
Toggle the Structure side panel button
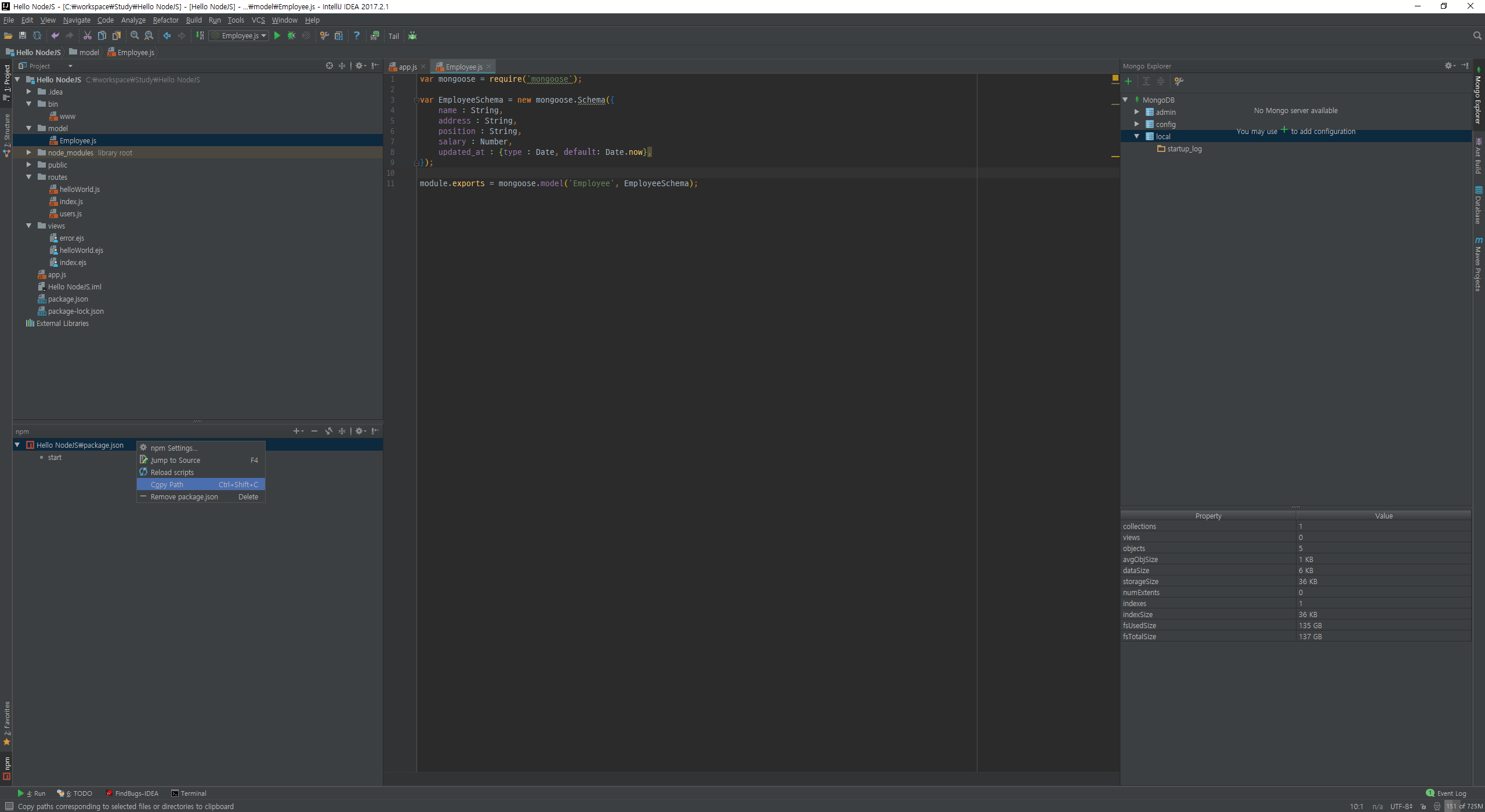click(x=7, y=135)
